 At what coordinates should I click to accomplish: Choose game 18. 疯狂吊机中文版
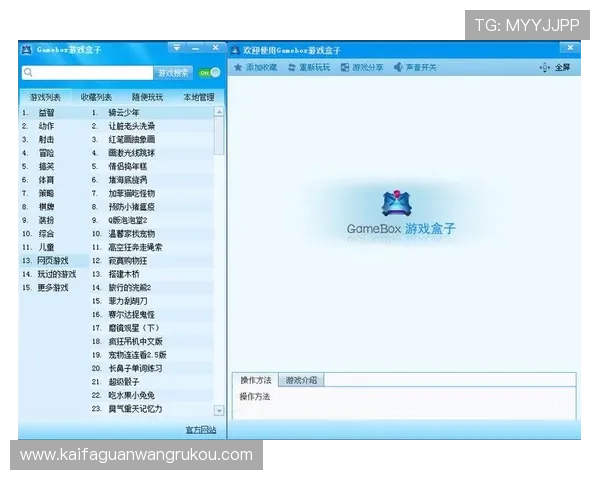(x=152, y=341)
